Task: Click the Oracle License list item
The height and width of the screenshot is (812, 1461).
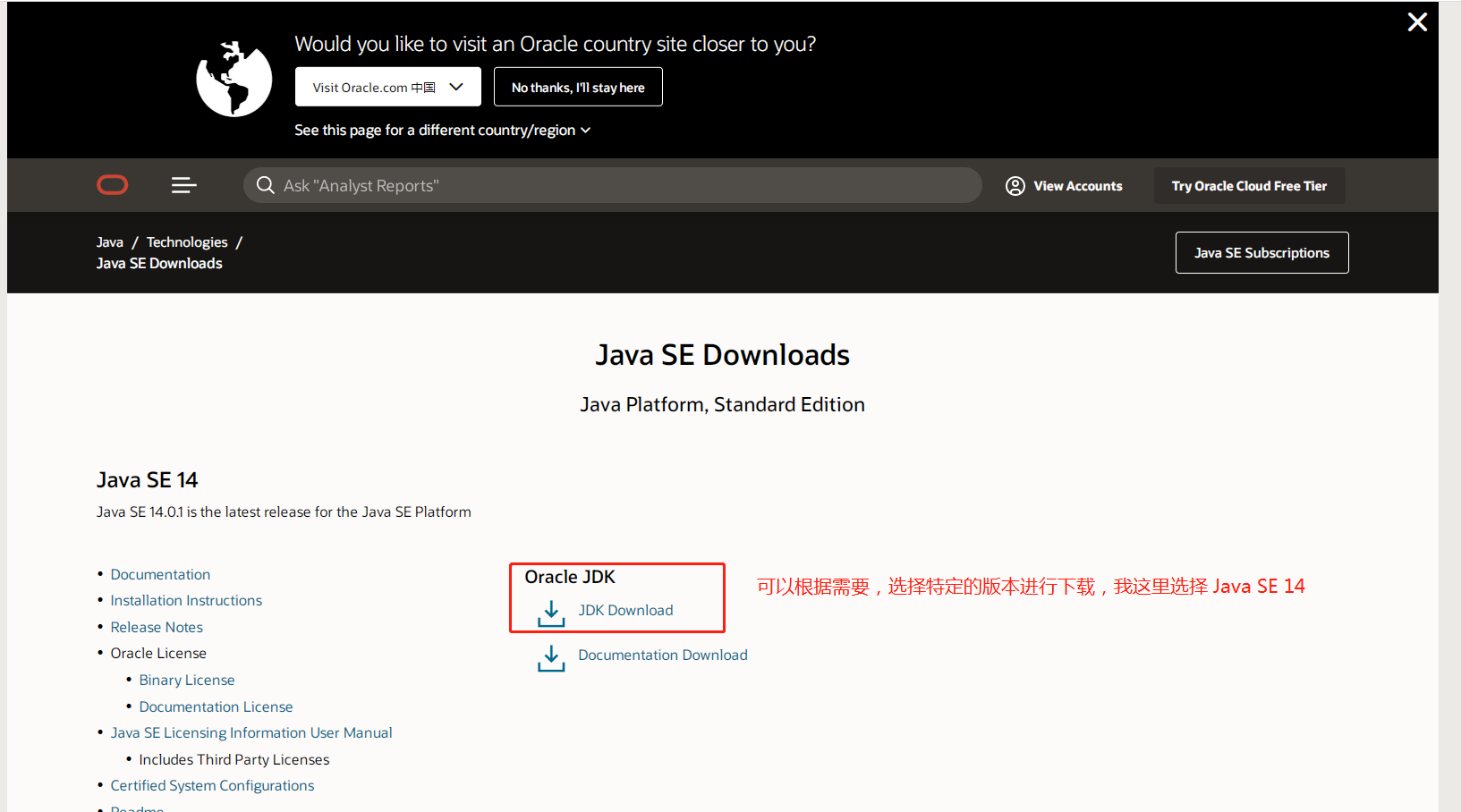Action: tap(158, 653)
